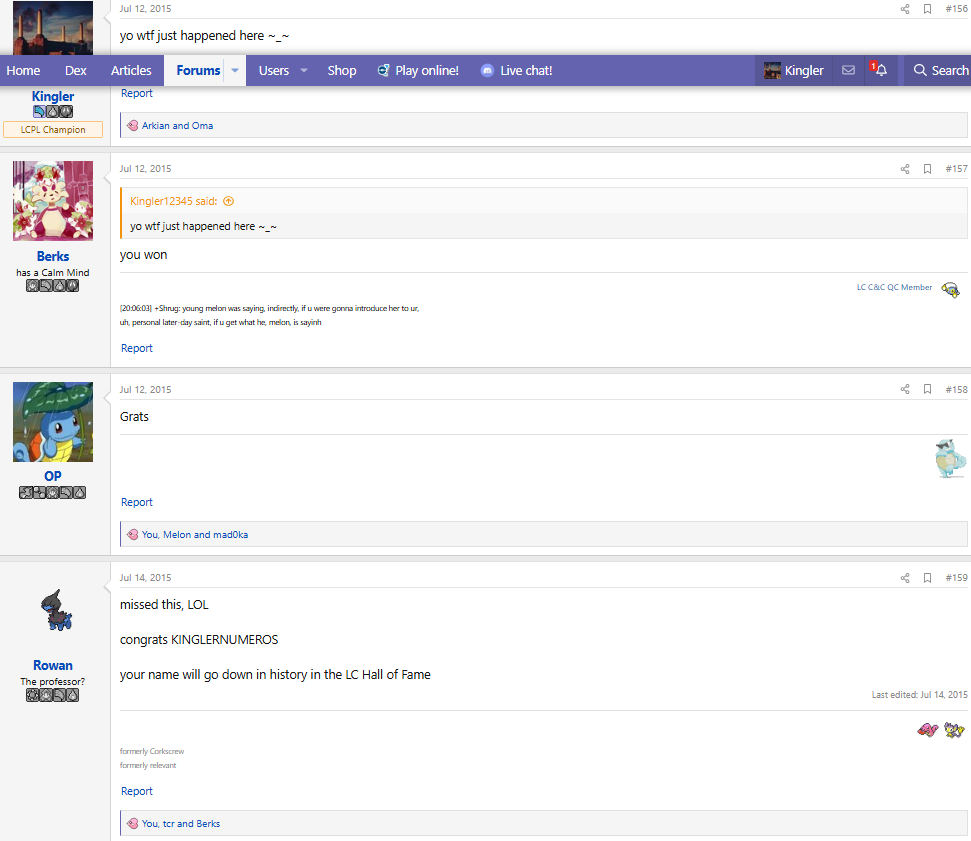
Task: Open the Articles menu item
Action: pos(131,71)
